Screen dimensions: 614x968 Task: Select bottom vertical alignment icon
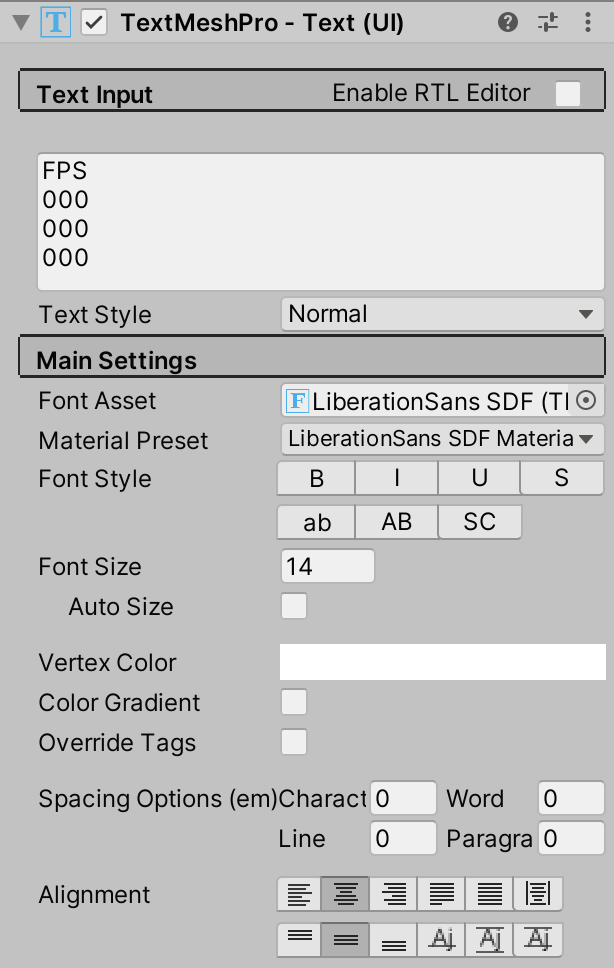(393, 939)
